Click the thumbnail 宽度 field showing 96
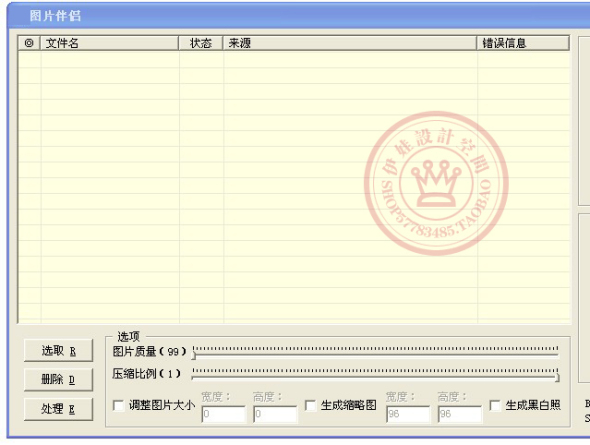Screen dimensions: 590x445 pos(408,414)
